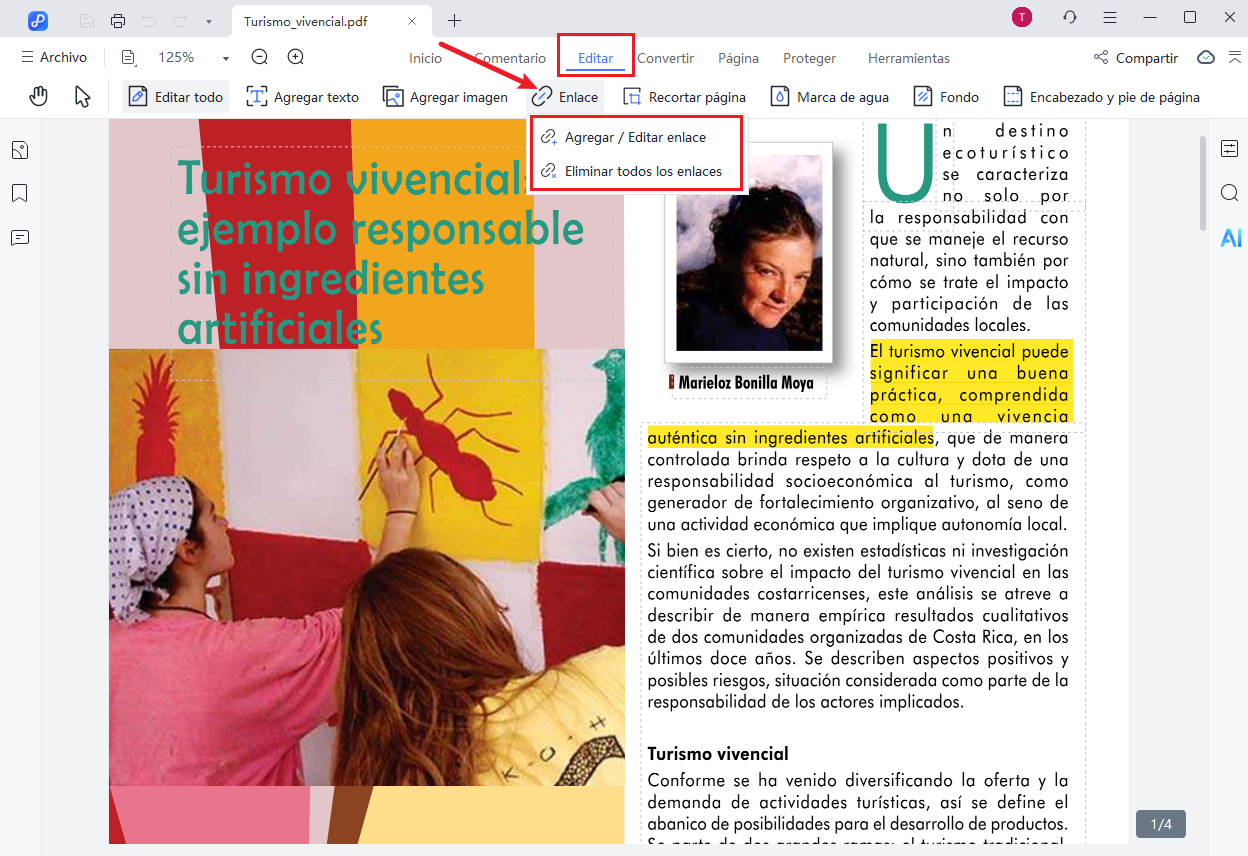The width and height of the screenshot is (1248, 856).
Task: Switch to the Convertir tab
Action: coord(665,58)
